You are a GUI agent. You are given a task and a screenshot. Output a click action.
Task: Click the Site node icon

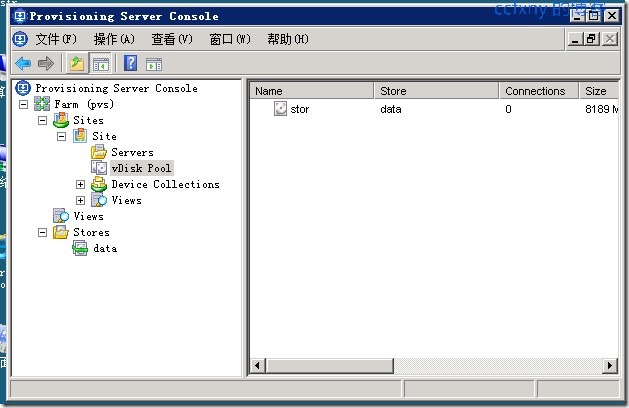pyautogui.click(x=80, y=136)
